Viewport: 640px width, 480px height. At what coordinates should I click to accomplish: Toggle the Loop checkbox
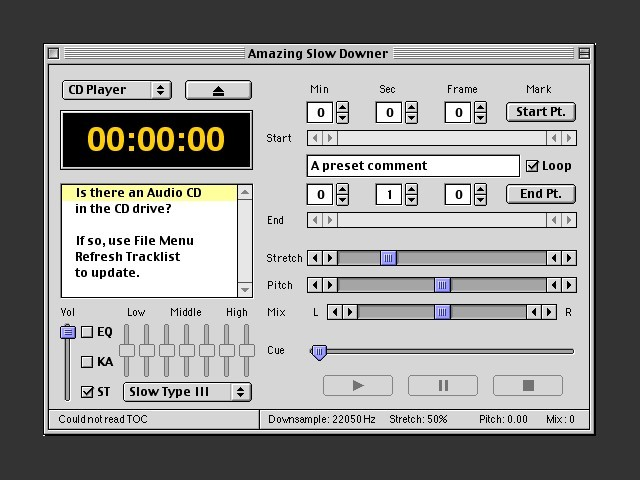pyautogui.click(x=532, y=166)
